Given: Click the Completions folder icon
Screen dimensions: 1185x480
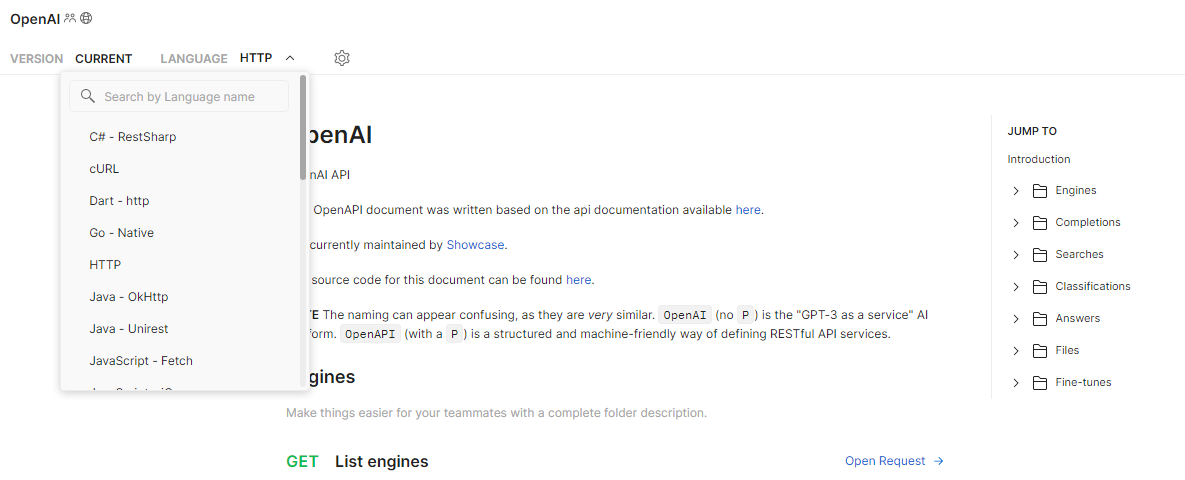Looking at the screenshot, I should [x=1039, y=223].
